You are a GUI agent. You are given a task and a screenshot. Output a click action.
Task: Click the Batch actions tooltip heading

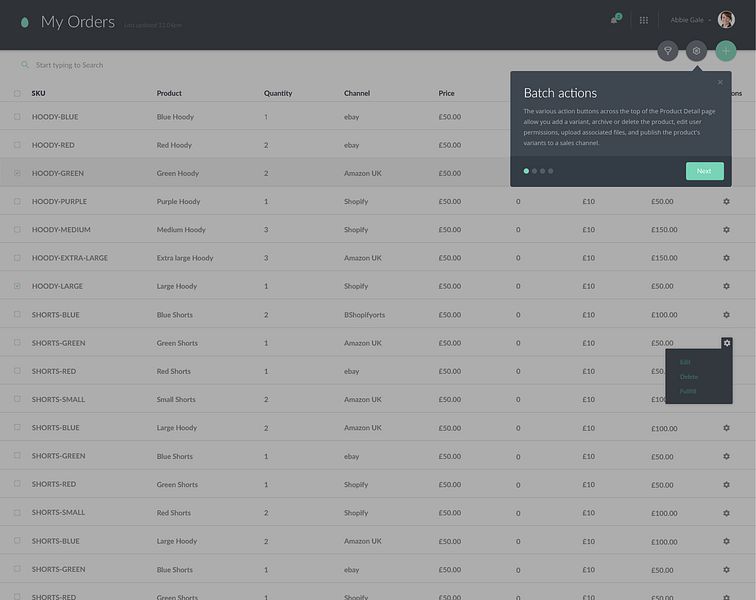pyautogui.click(x=560, y=93)
